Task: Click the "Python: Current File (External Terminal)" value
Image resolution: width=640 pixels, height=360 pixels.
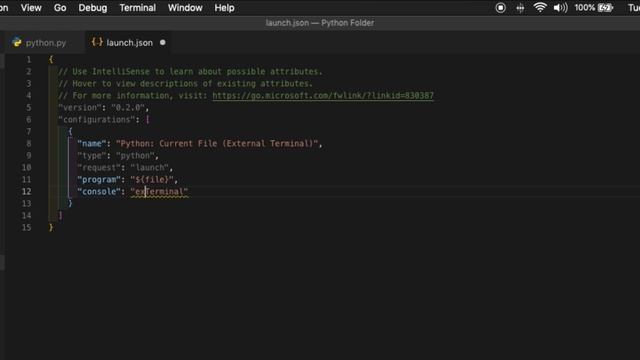Action: point(217,144)
